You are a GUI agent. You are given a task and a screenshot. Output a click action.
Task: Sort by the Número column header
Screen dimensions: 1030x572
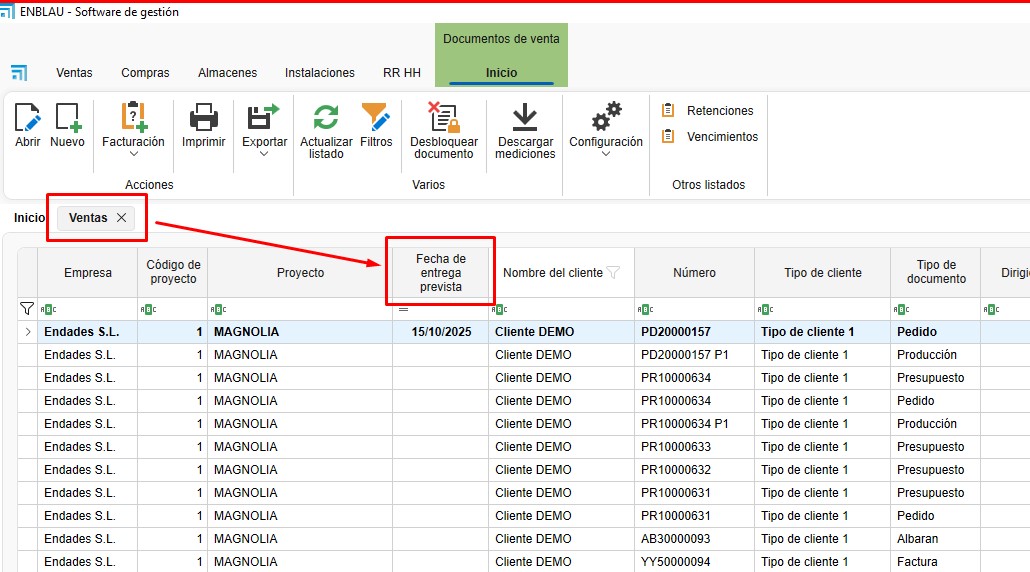(694, 272)
